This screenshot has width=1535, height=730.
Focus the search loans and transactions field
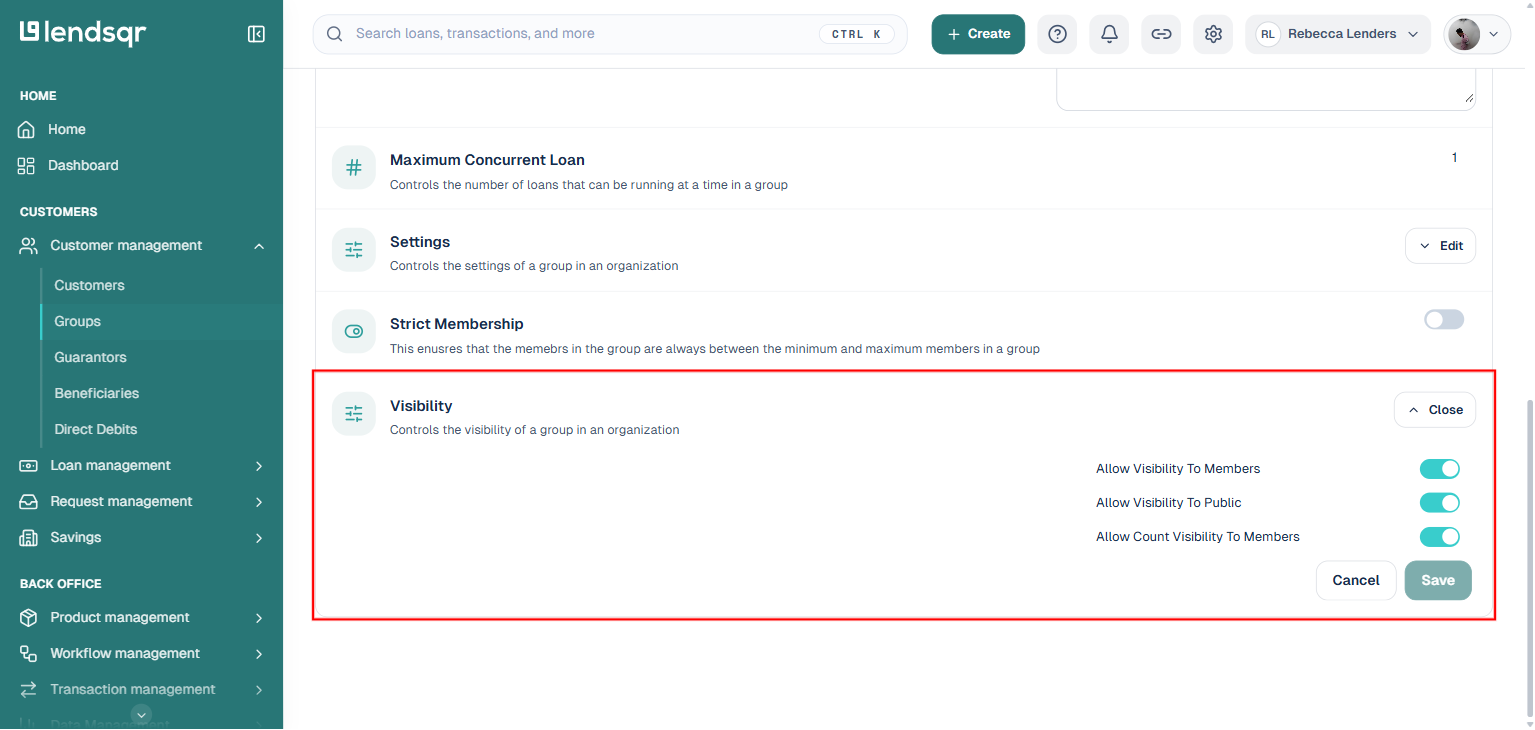pyautogui.click(x=610, y=34)
